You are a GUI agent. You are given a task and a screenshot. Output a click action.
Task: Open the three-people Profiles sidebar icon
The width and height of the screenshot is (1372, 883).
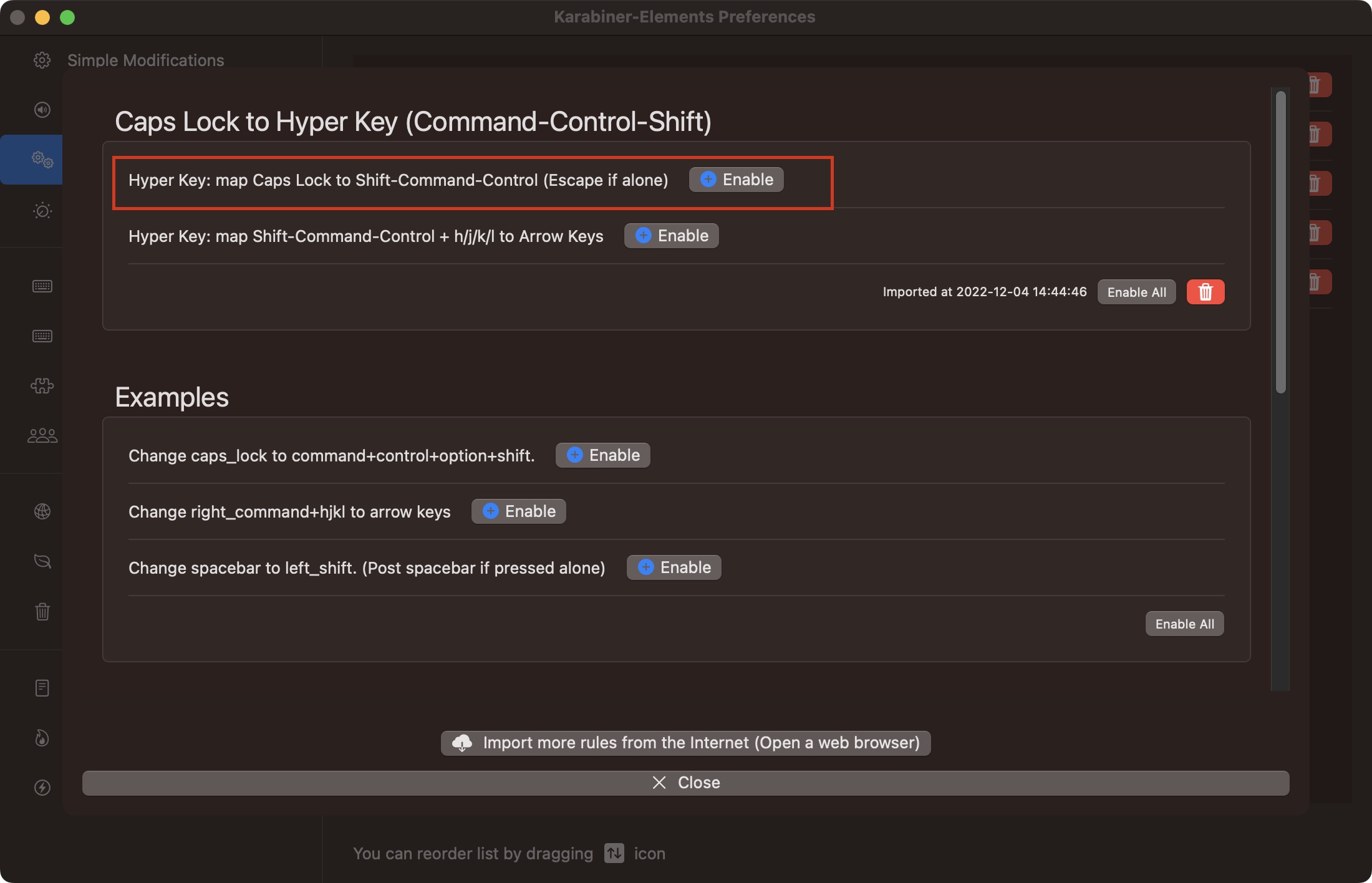pyautogui.click(x=42, y=435)
